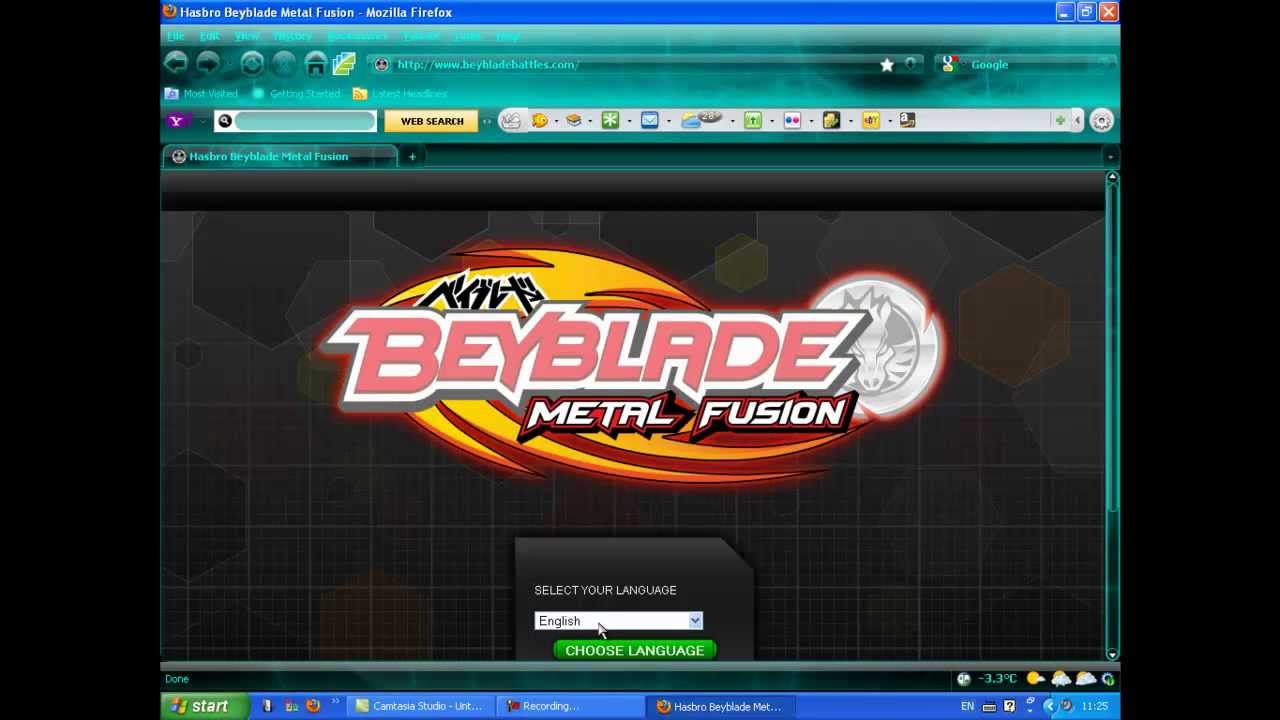This screenshot has height=720, width=1280.
Task: Open the weather cloud toolbar icon
Action: (x=701, y=120)
